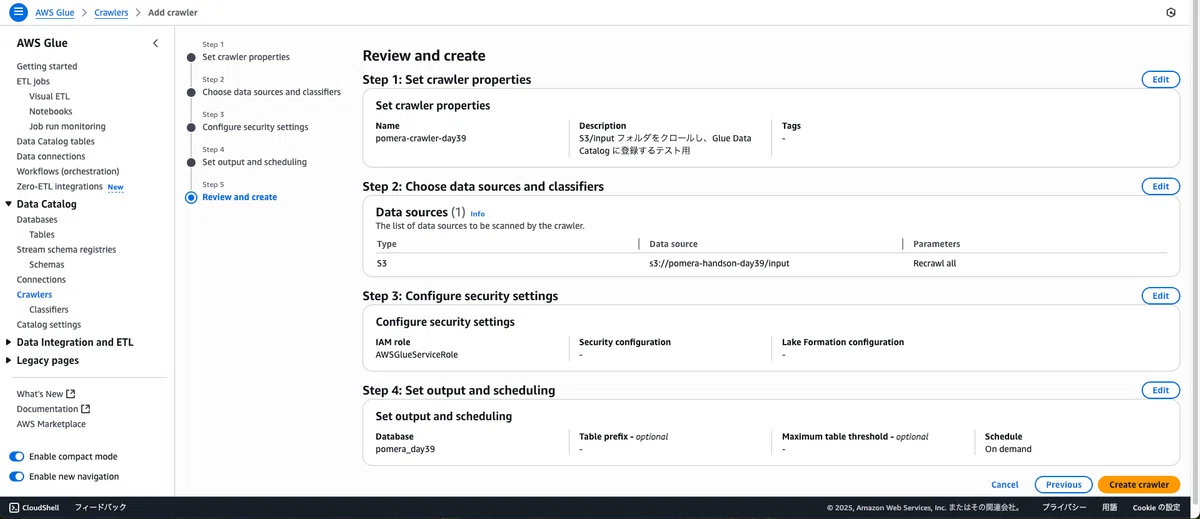Open Schemas in the sidebar
The height and width of the screenshot is (519, 1200).
(47, 264)
